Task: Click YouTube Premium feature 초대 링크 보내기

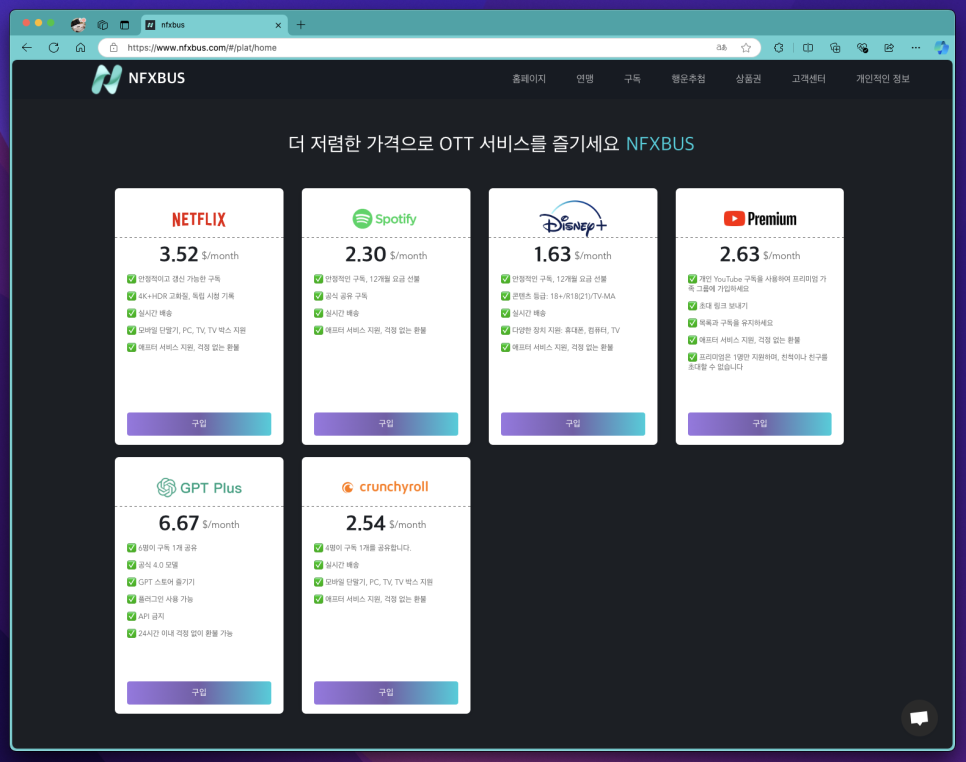Action: click(718, 306)
